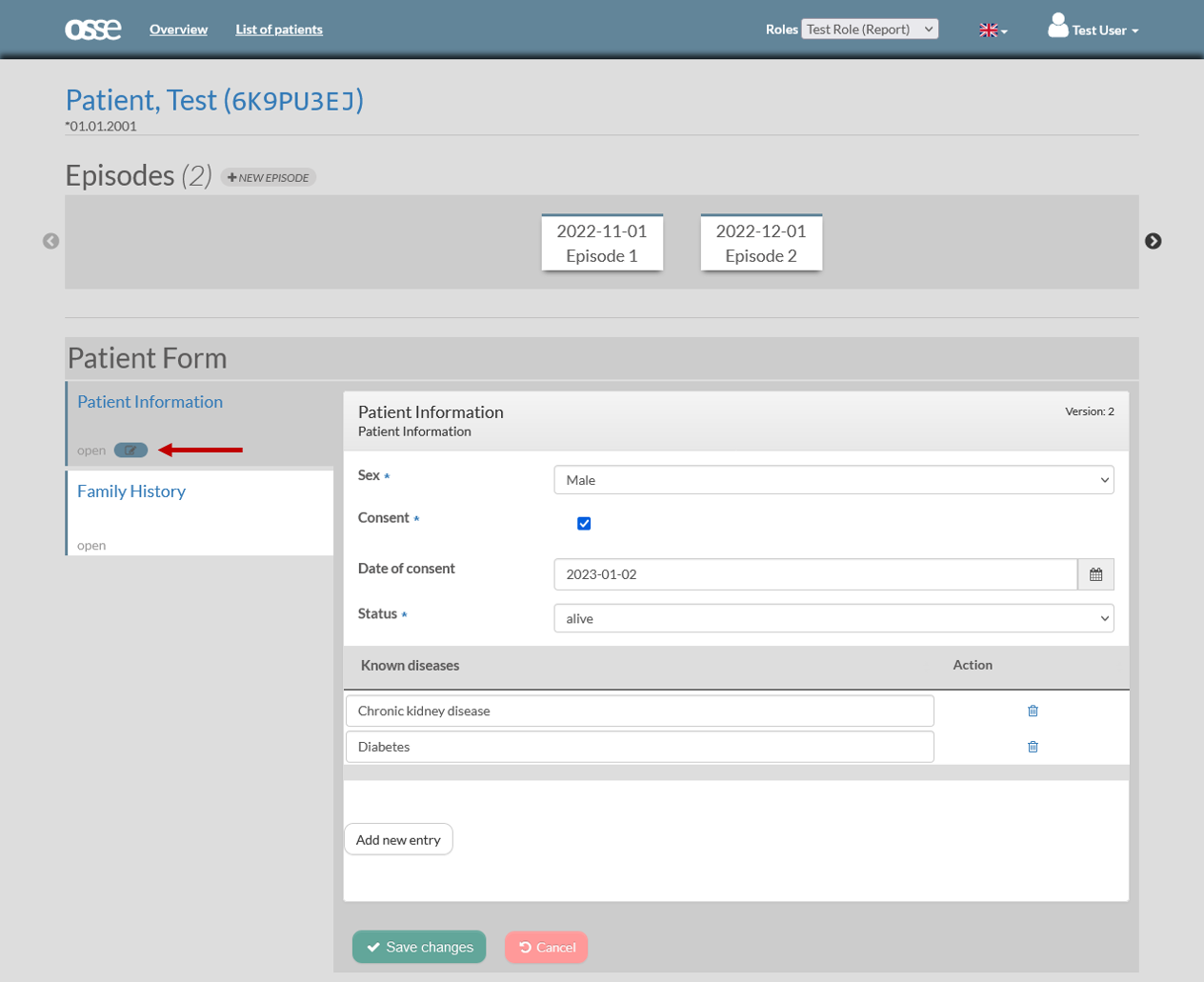The height and width of the screenshot is (982, 1204).
Task: Click the Date of consent field
Action: [x=815, y=574]
